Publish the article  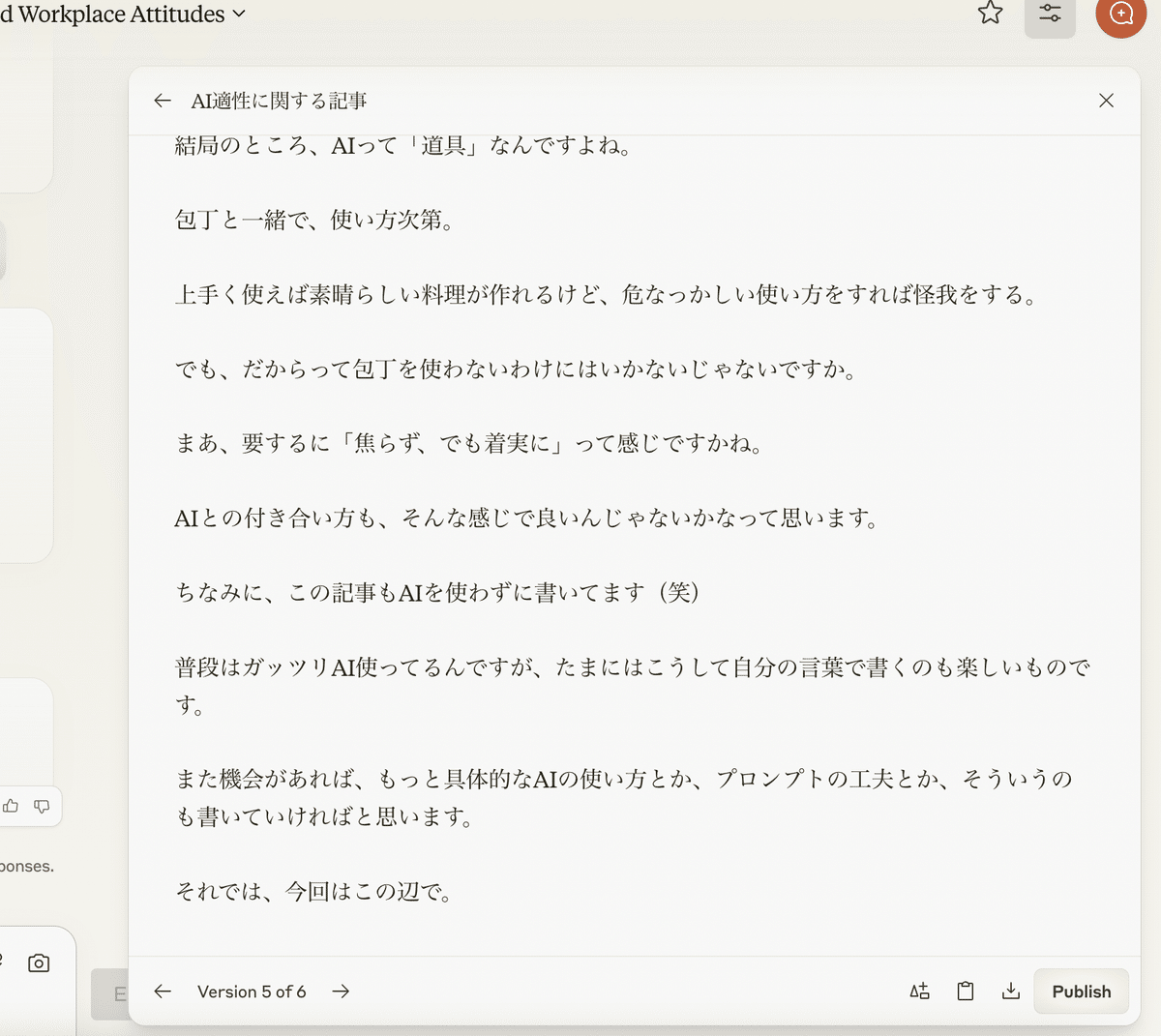(1081, 991)
